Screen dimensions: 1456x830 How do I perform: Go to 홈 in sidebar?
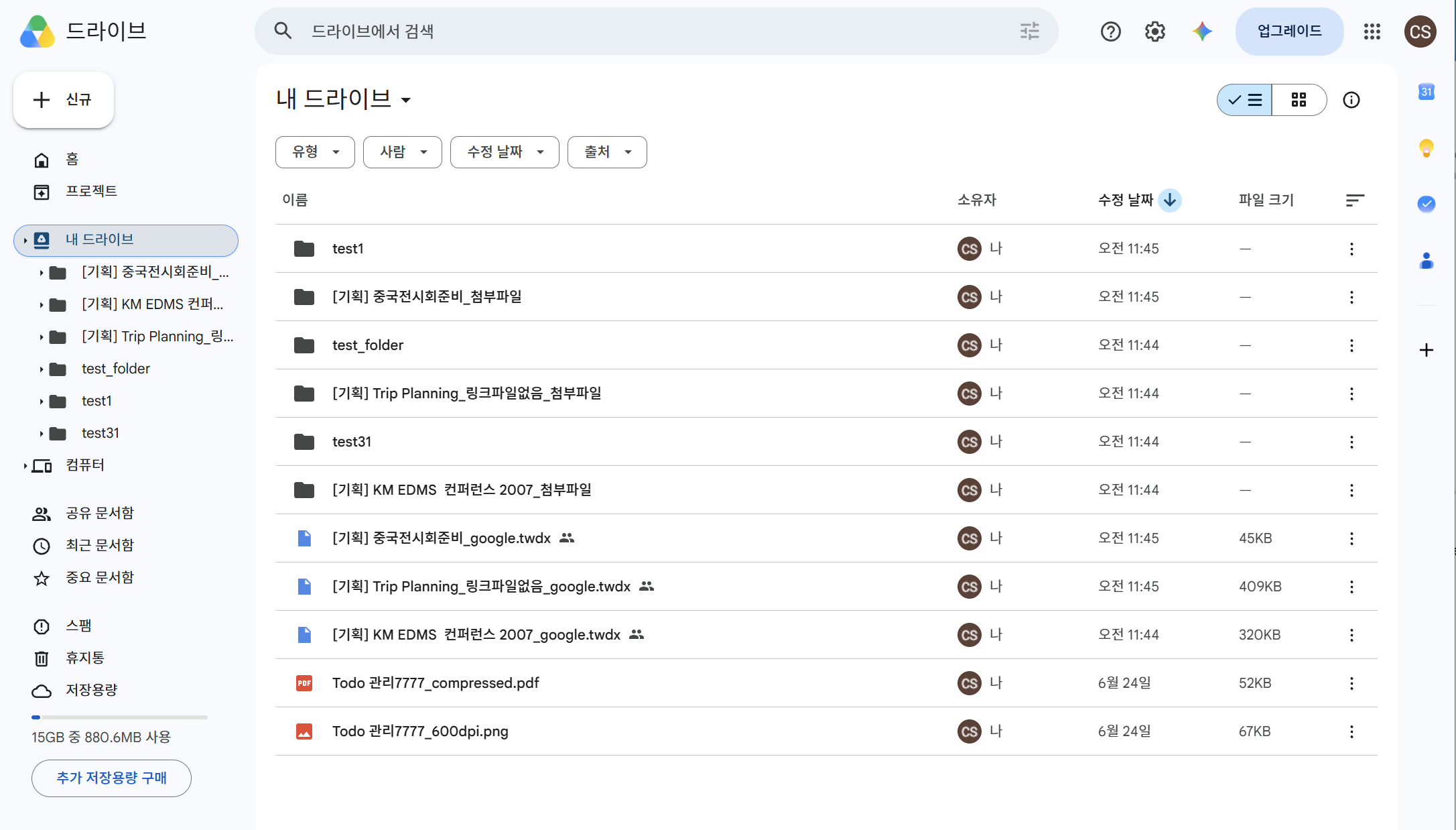126,160
